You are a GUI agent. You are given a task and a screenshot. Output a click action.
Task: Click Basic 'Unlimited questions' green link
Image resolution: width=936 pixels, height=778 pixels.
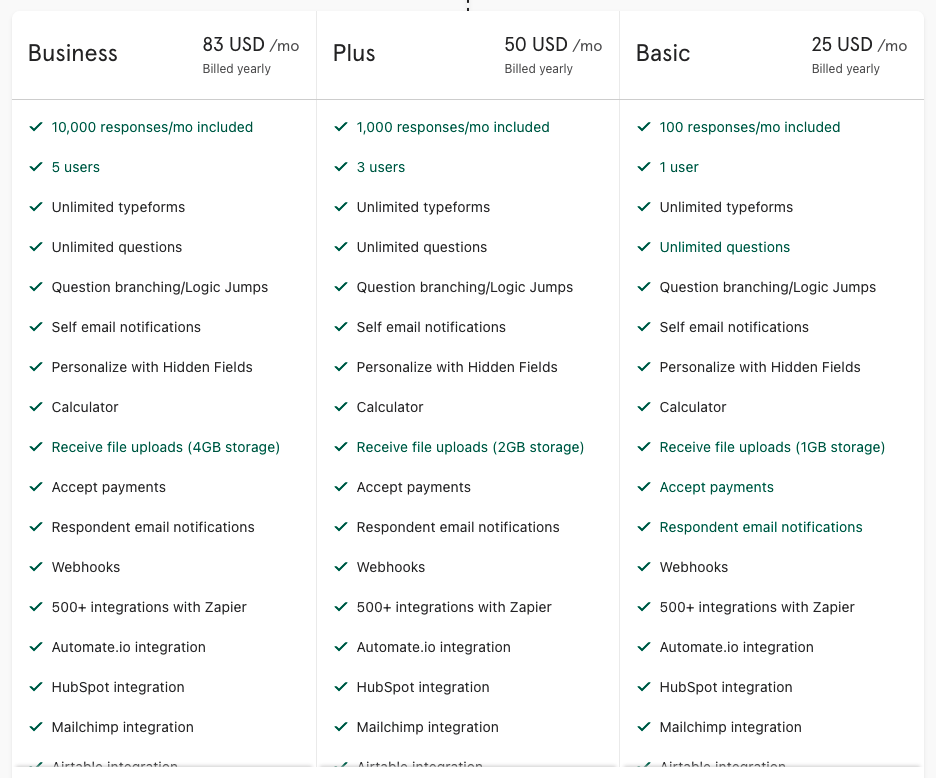(x=725, y=247)
